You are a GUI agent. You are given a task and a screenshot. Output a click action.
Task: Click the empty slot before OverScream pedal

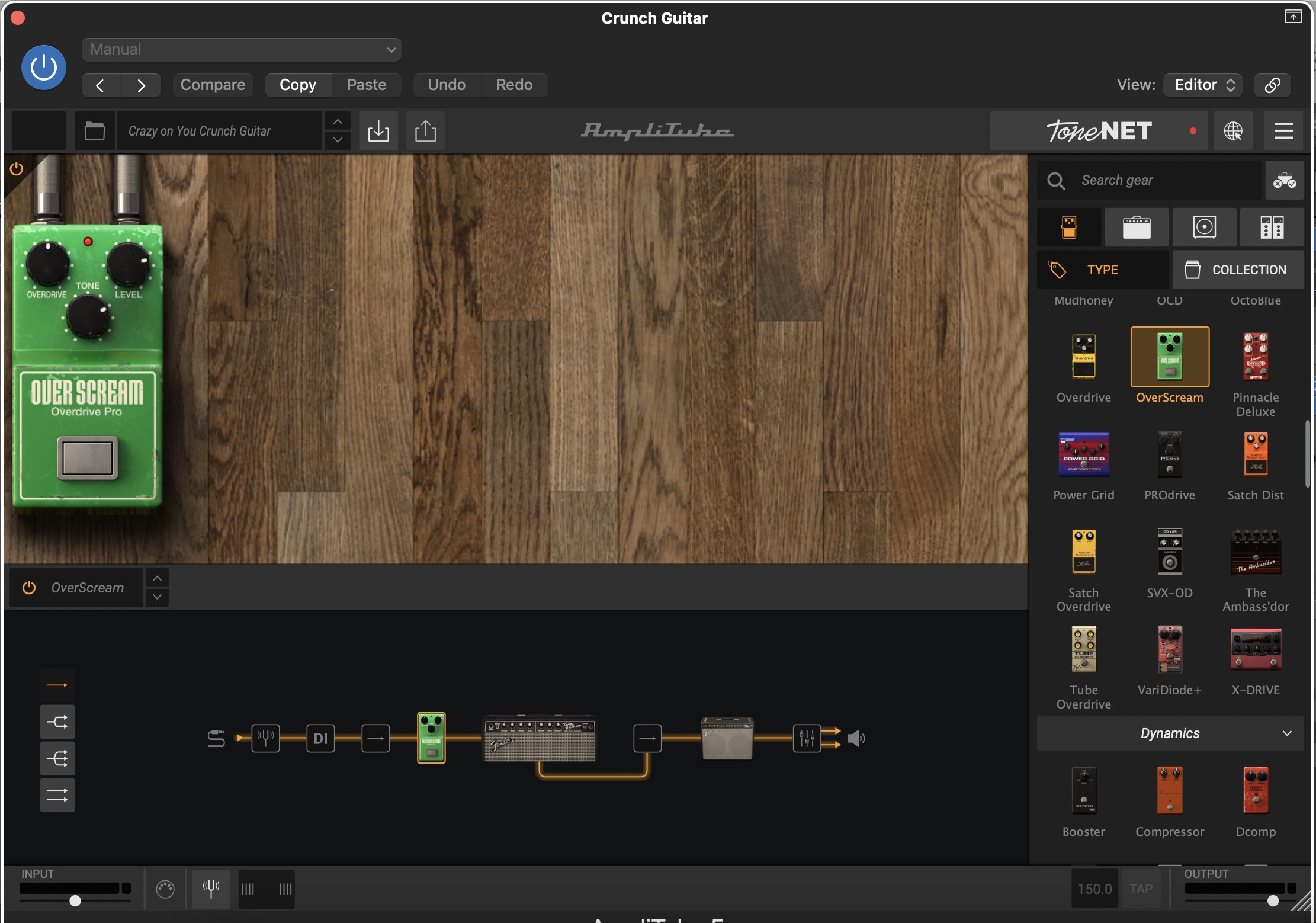click(x=375, y=738)
